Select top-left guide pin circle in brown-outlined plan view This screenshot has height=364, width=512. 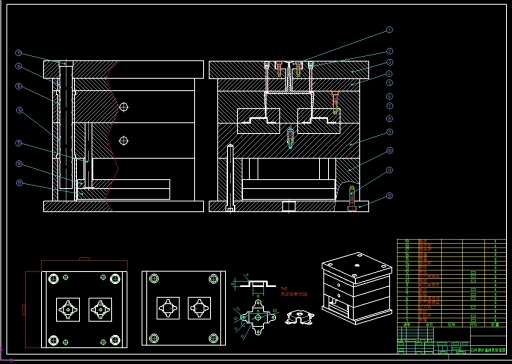coord(53,278)
